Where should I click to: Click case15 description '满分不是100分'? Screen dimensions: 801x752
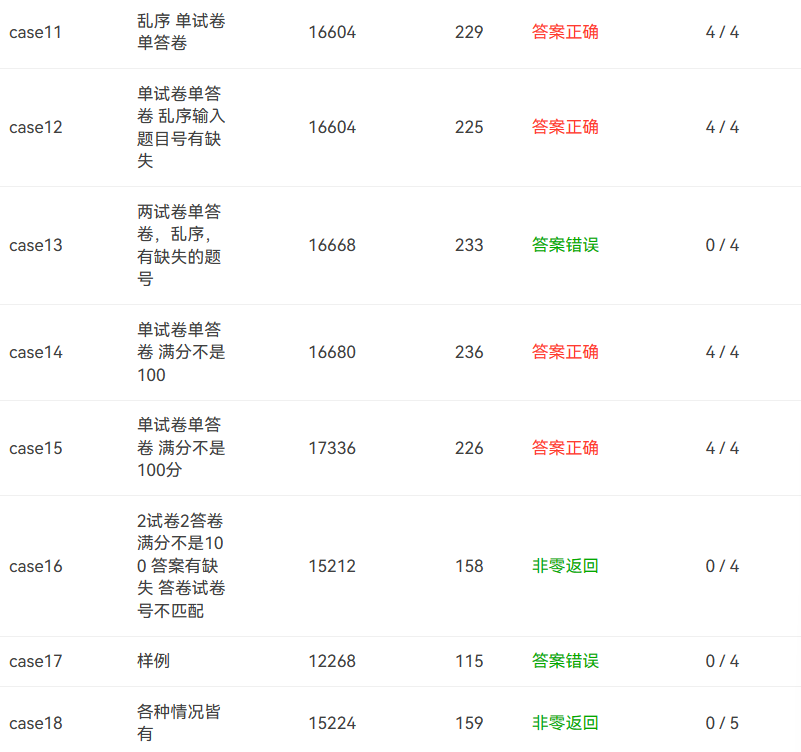point(181,448)
